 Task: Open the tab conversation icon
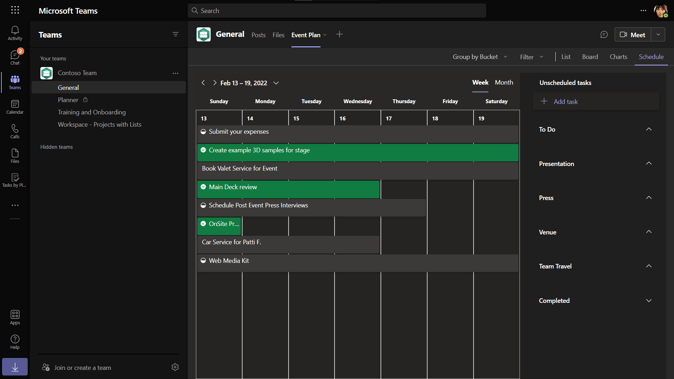[604, 34]
